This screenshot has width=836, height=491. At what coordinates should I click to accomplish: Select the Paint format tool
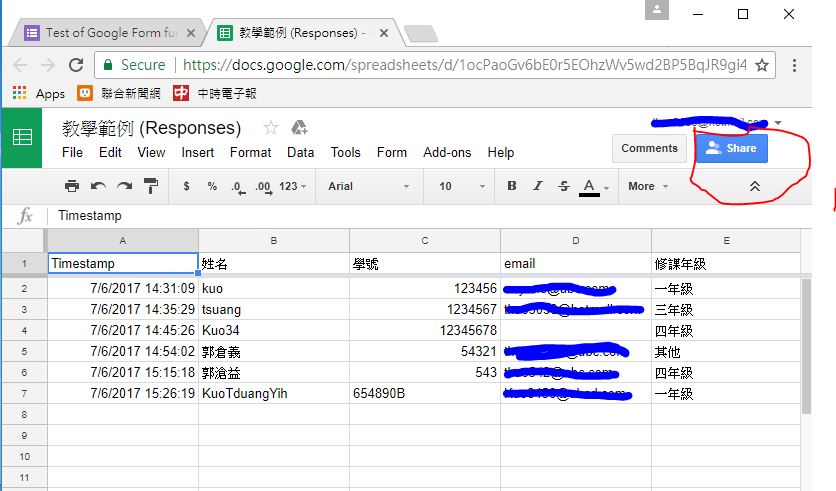coord(151,186)
